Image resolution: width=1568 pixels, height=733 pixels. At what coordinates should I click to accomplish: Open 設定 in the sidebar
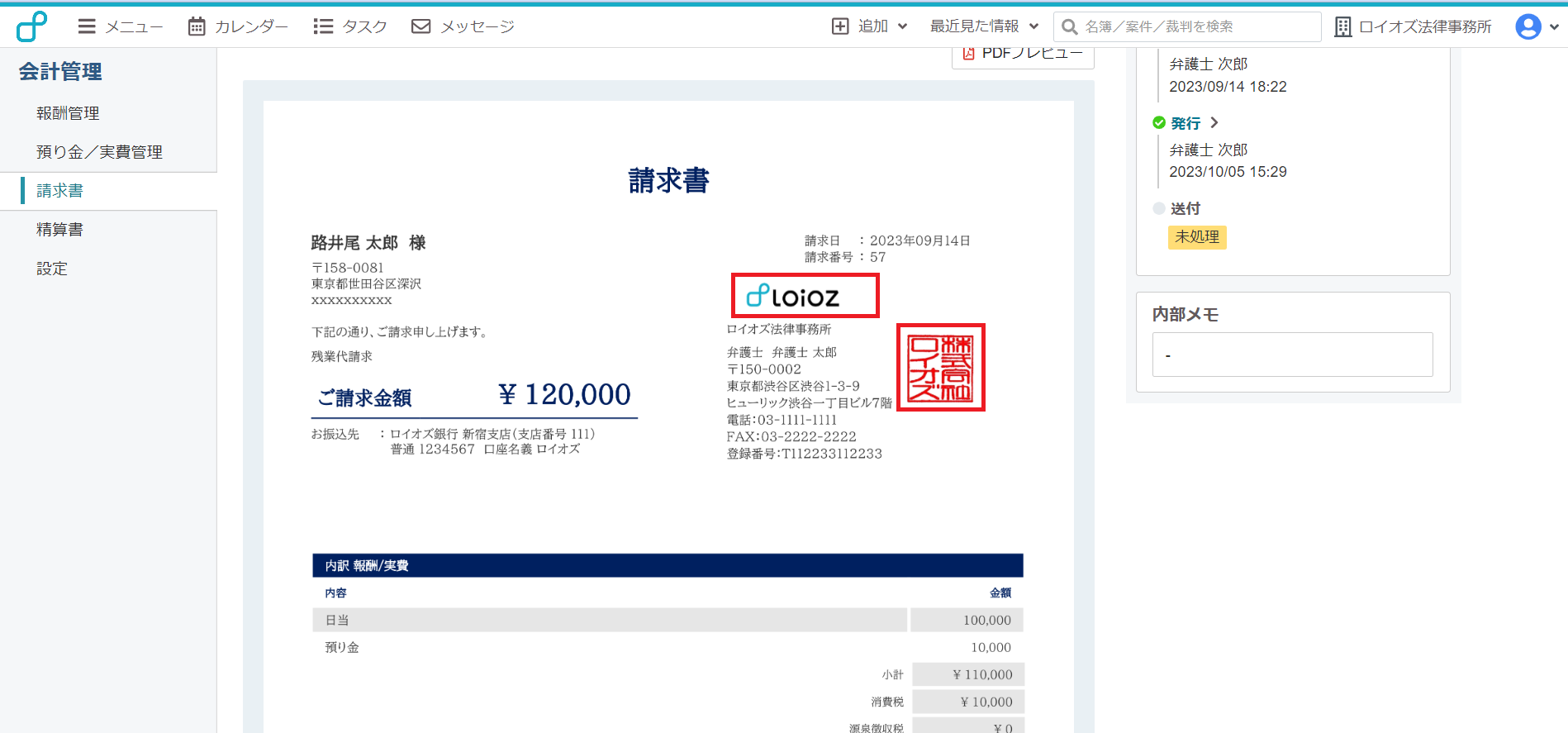pyautogui.click(x=52, y=269)
